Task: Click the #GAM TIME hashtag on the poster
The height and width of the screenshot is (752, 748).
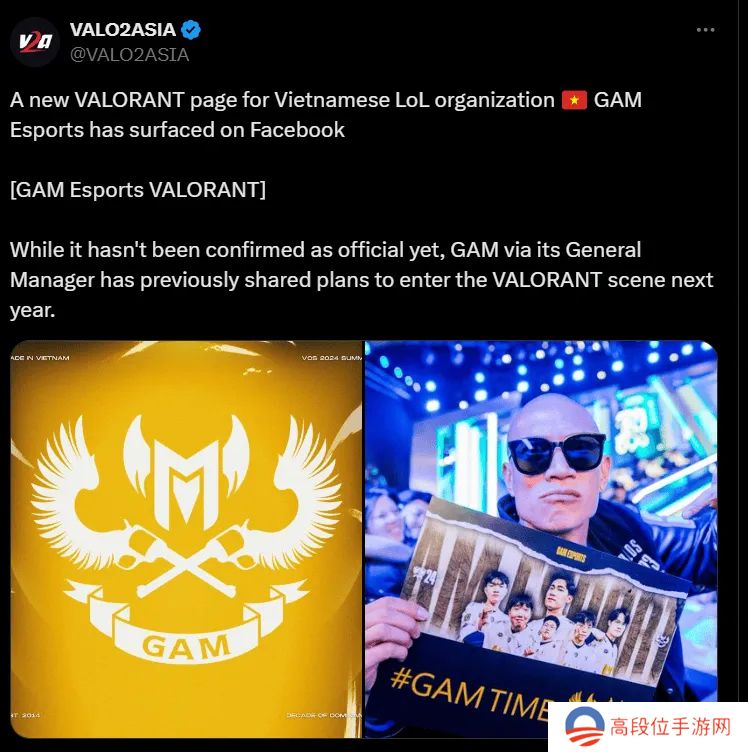Action: coord(470,693)
